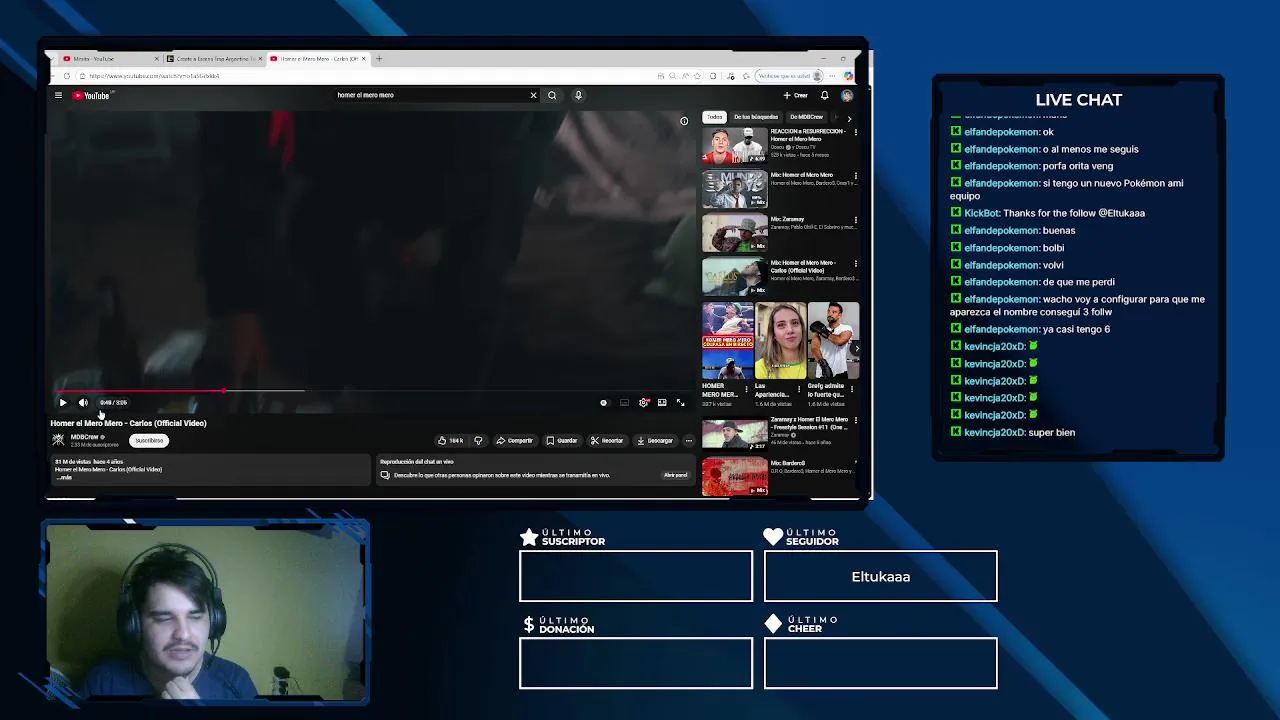Click the Descargar download button
Viewport: 1280px width, 720px height.
(x=655, y=440)
